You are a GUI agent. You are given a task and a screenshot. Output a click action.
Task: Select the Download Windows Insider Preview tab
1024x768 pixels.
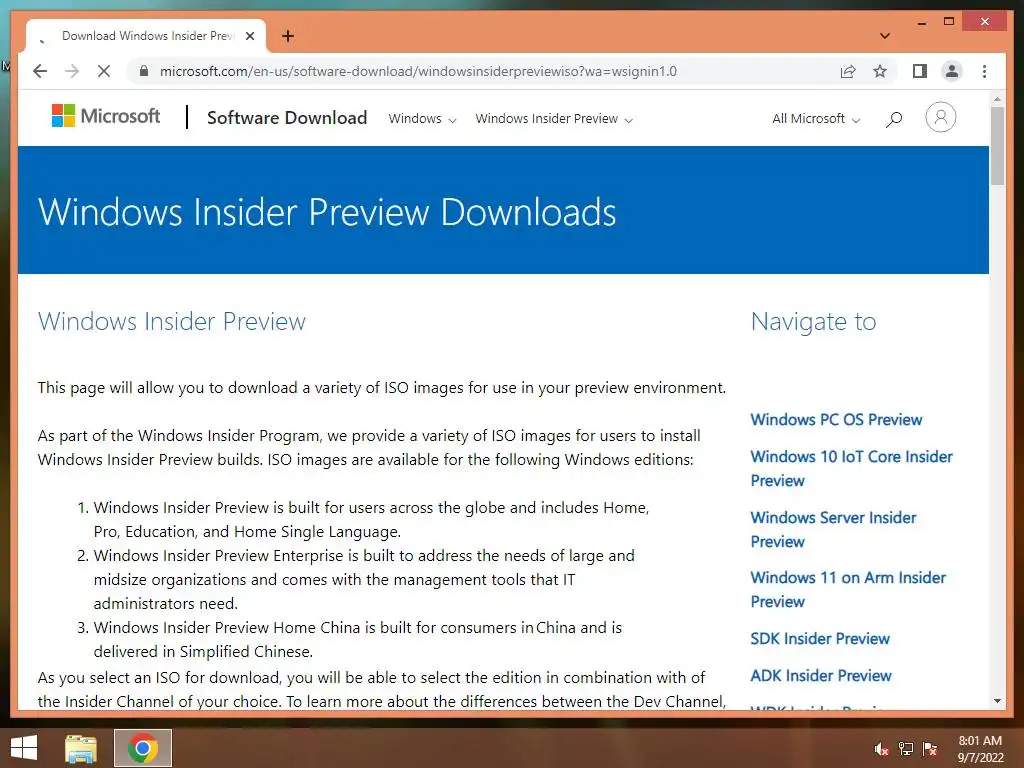(146, 36)
